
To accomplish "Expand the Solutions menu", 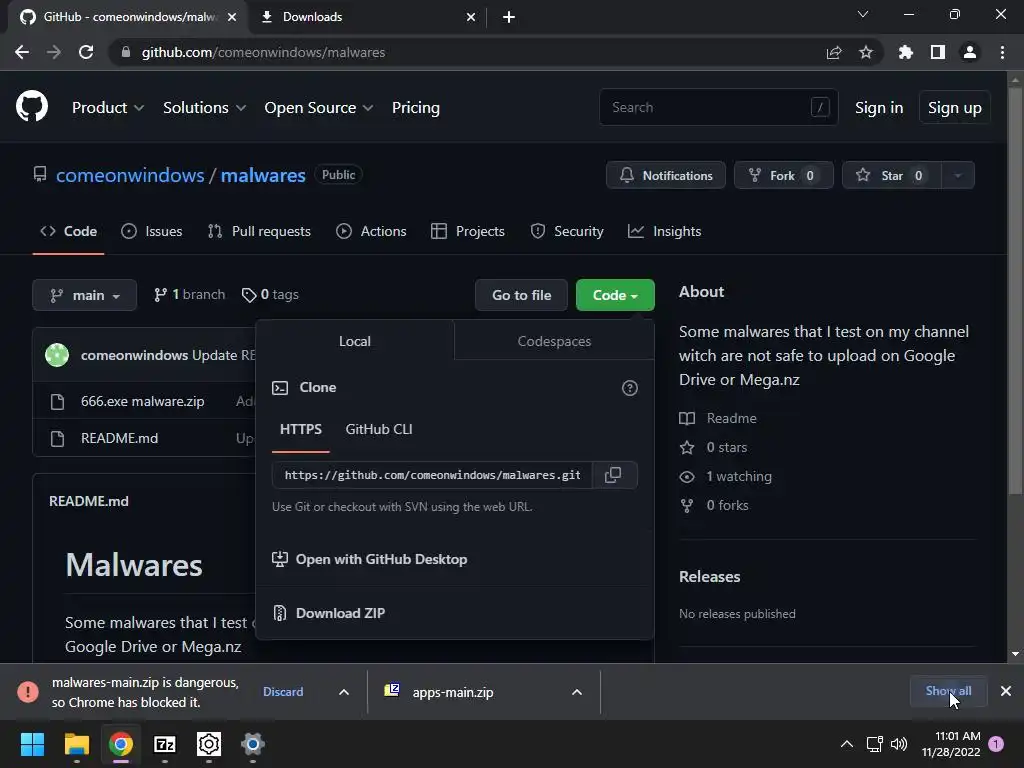I will point(204,108).
